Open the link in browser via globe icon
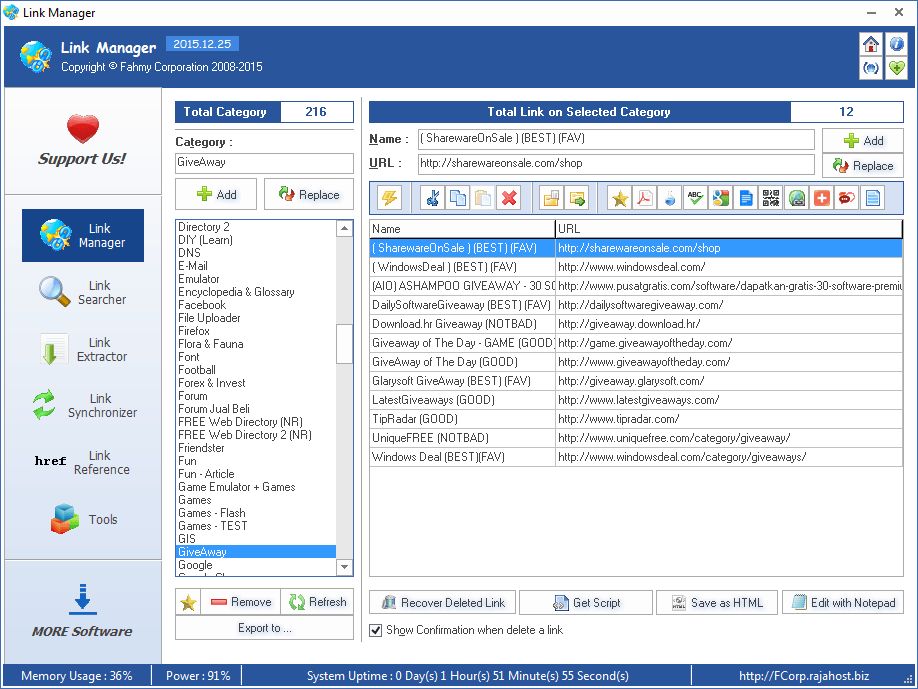Viewport: 918px width, 689px height. coord(794,197)
